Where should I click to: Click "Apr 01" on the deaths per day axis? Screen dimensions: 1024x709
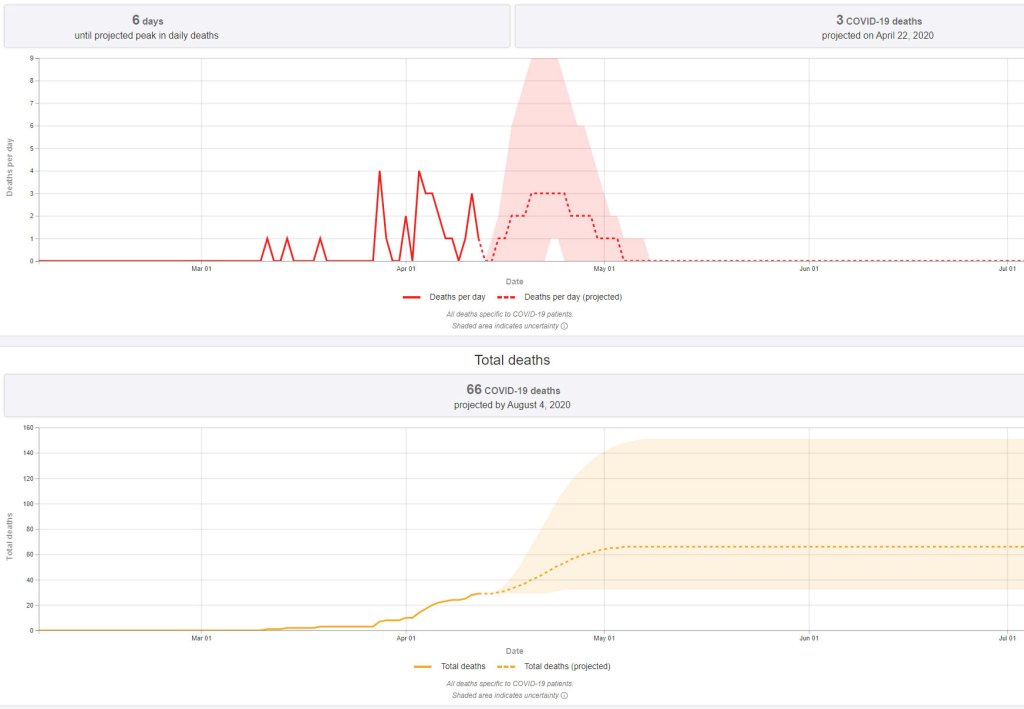(x=406, y=269)
